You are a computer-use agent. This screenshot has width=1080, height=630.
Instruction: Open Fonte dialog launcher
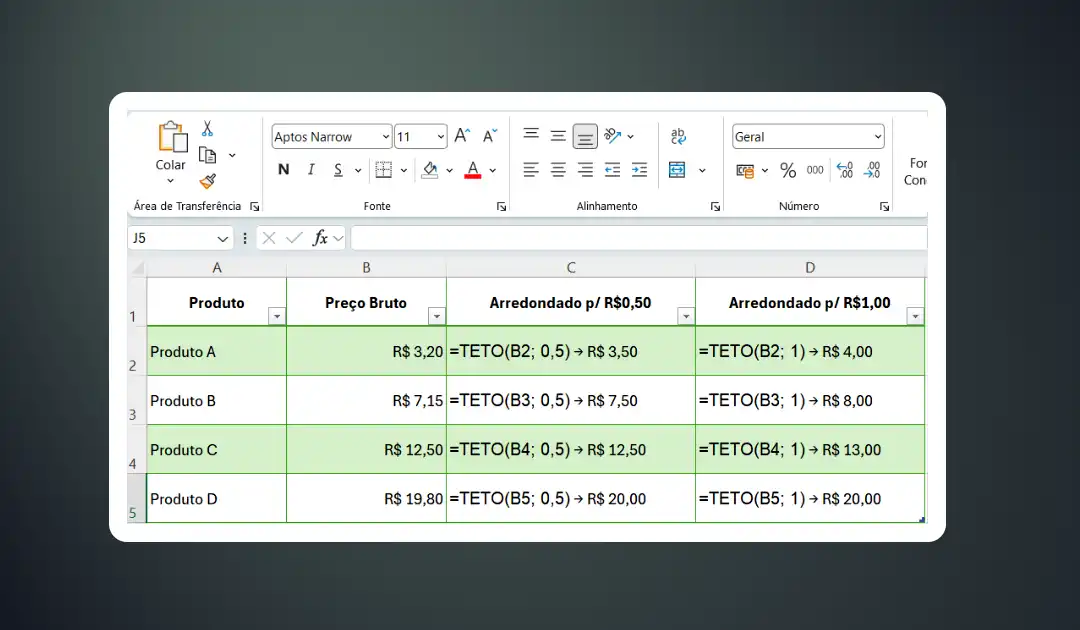[501, 207]
